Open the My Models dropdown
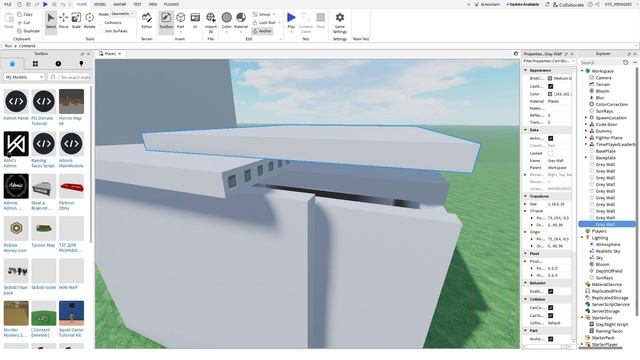The image size is (640, 360). 24,77
